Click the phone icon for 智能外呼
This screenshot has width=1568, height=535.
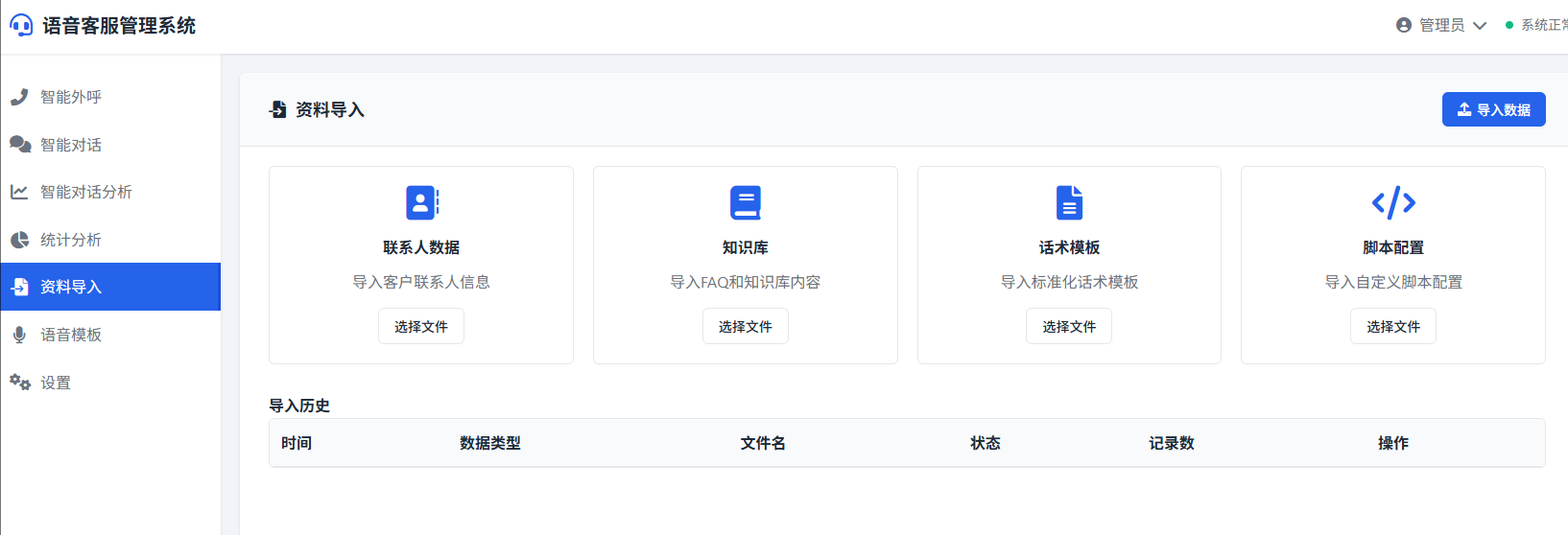(19, 97)
